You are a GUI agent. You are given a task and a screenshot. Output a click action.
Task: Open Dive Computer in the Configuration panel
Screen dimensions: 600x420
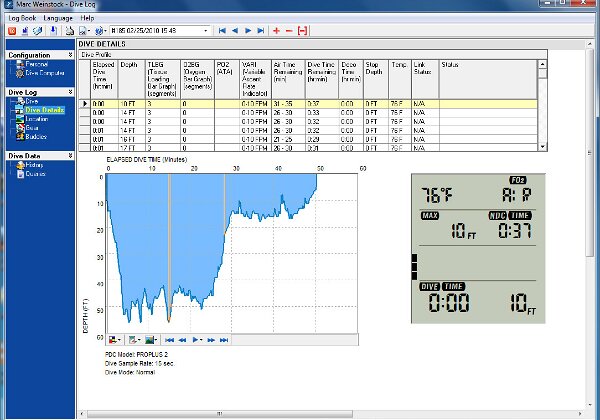click(45, 74)
